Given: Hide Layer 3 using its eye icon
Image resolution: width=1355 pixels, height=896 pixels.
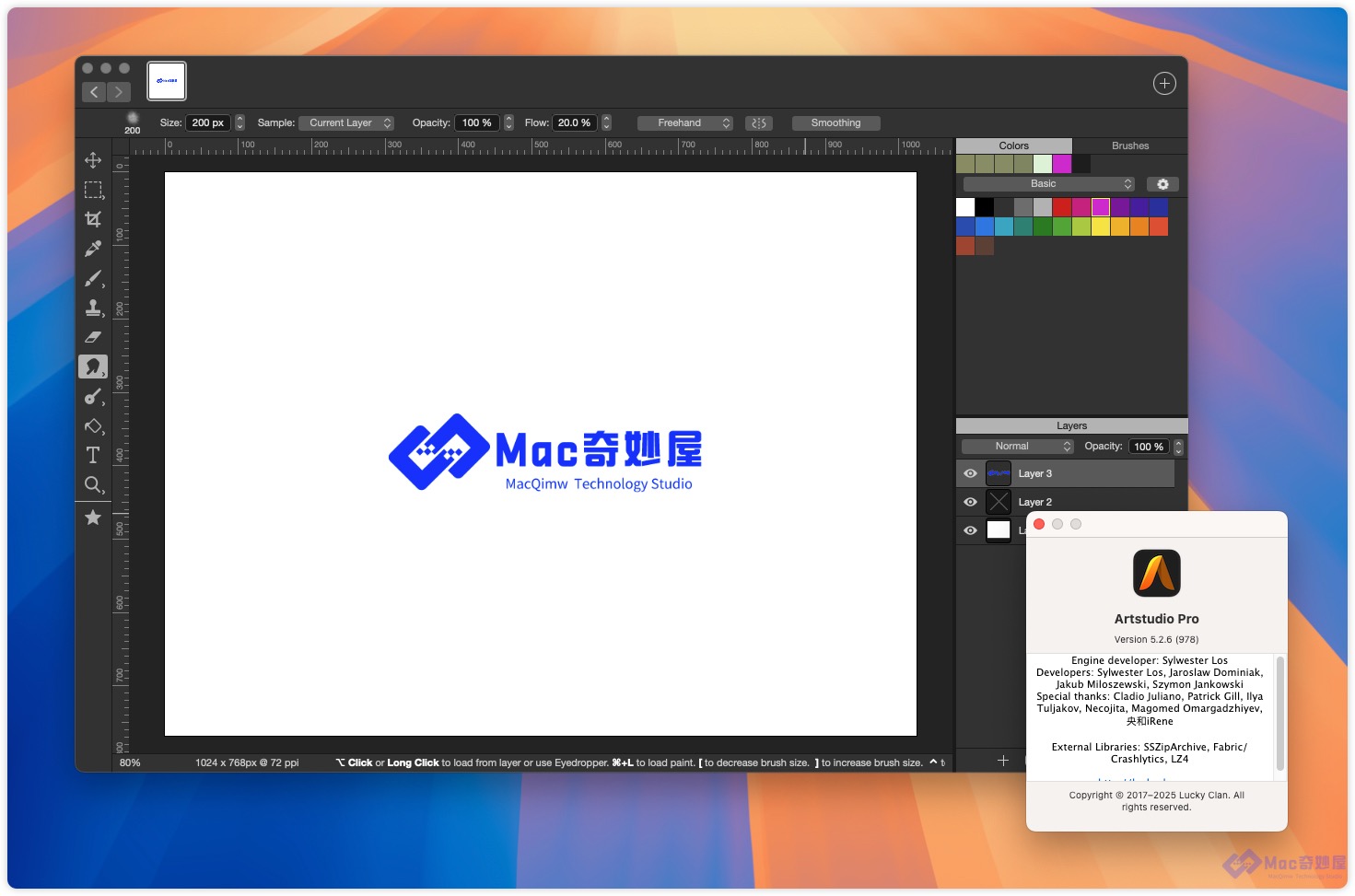Looking at the screenshot, I should (x=970, y=473).
